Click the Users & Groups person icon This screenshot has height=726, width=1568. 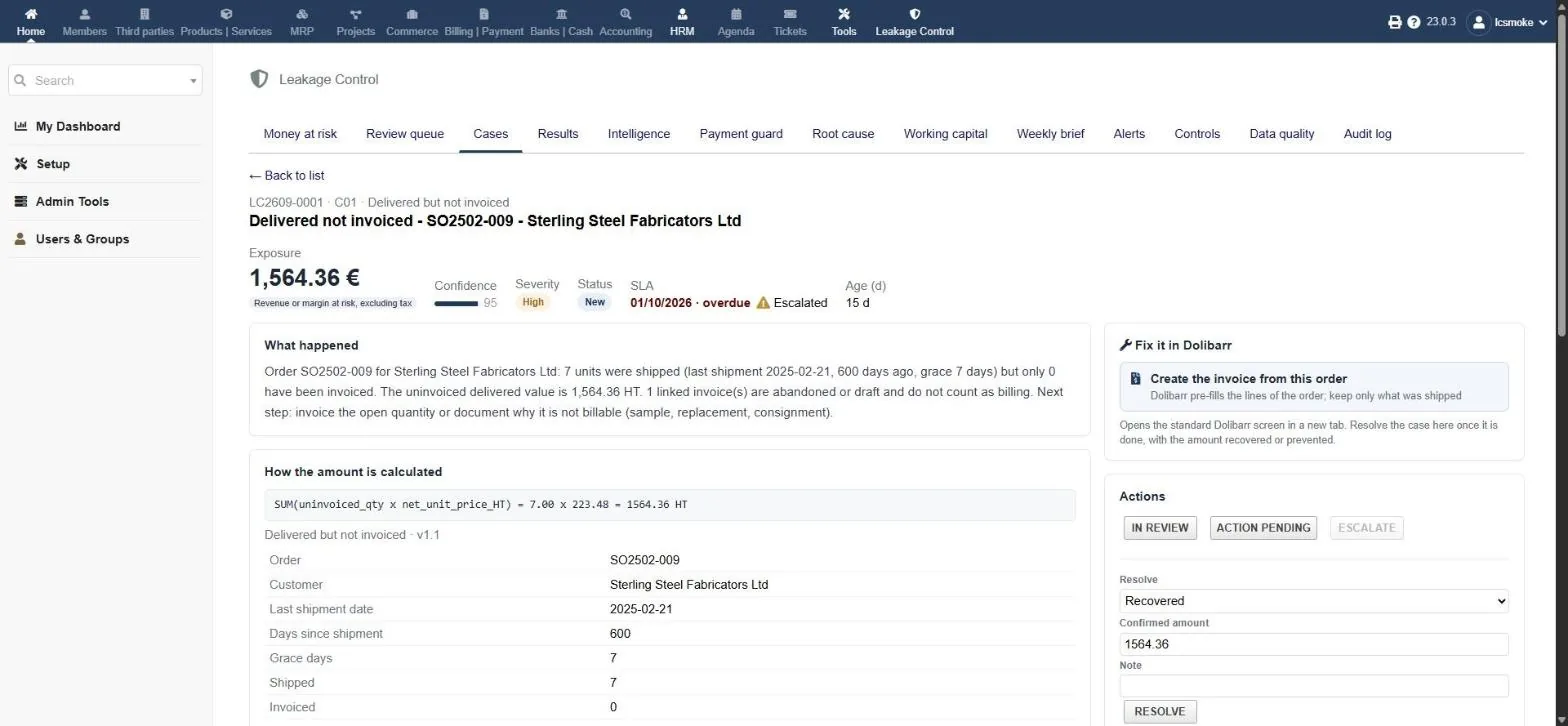click(21, 239)
